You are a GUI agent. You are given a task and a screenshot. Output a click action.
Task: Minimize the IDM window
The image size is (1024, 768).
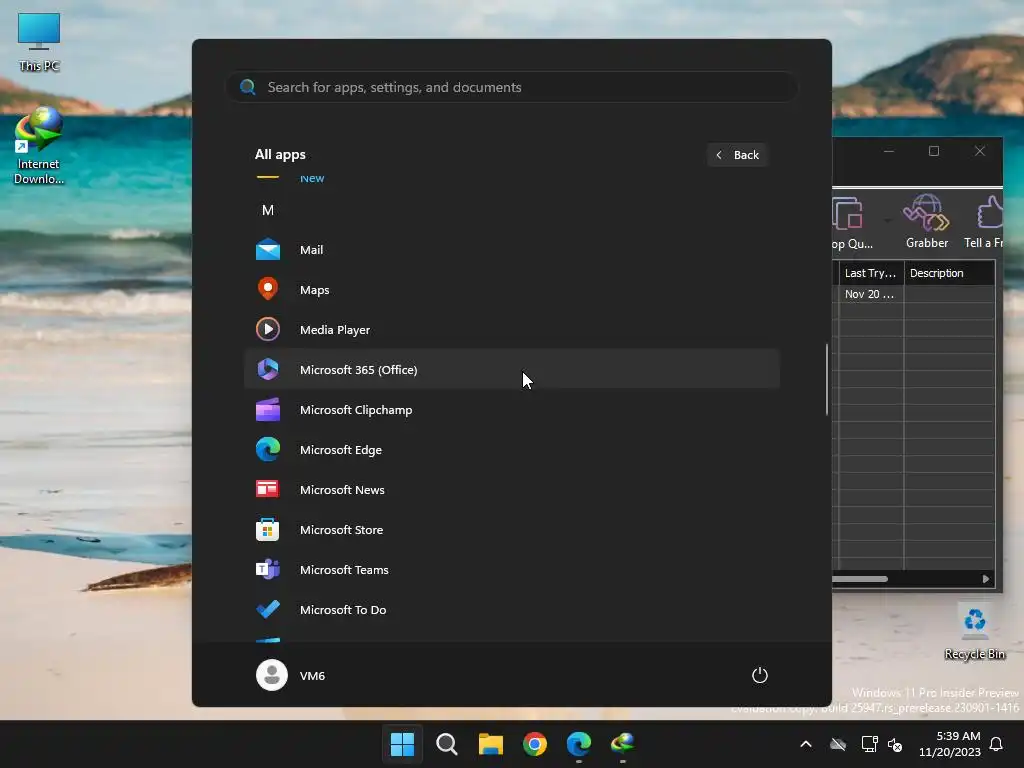coord(889,151)
